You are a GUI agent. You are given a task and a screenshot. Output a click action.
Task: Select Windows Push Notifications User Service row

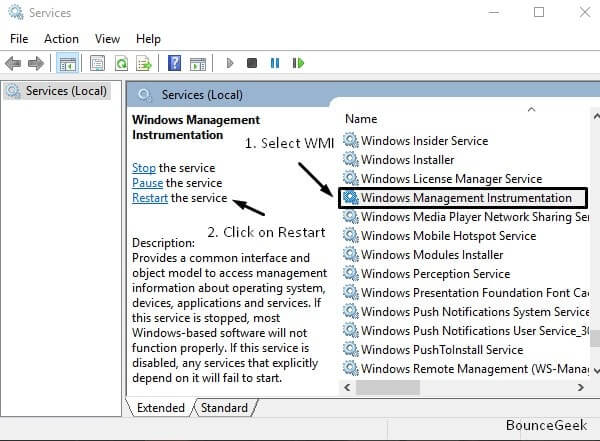(x=465, y=330)
